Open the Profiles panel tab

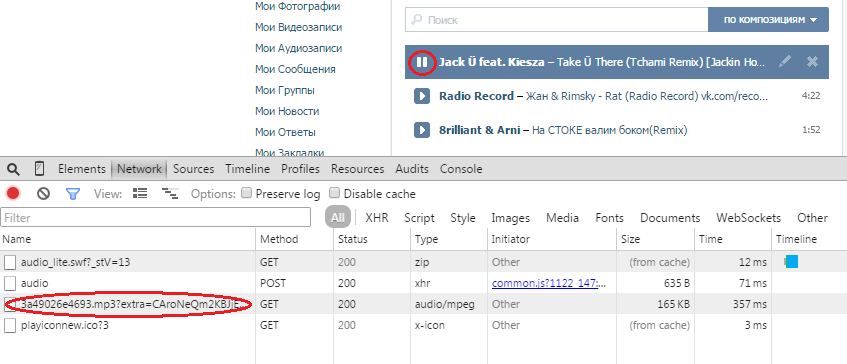tap(300, 169)
